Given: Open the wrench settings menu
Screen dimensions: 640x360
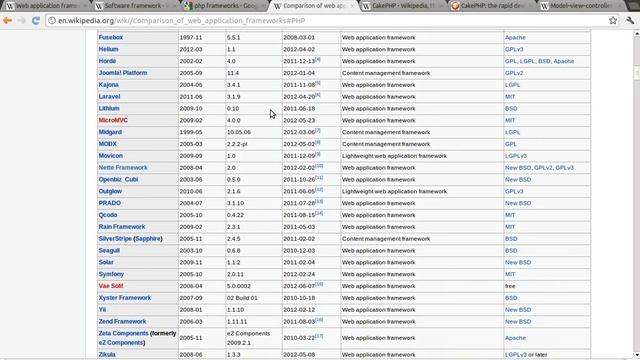Looking at the screenshot, I should pos(630,20).
